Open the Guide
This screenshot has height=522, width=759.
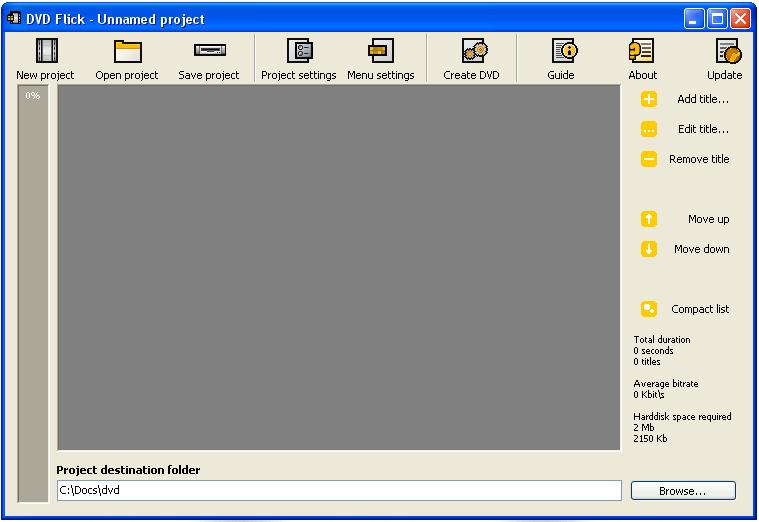pos(561,59)
